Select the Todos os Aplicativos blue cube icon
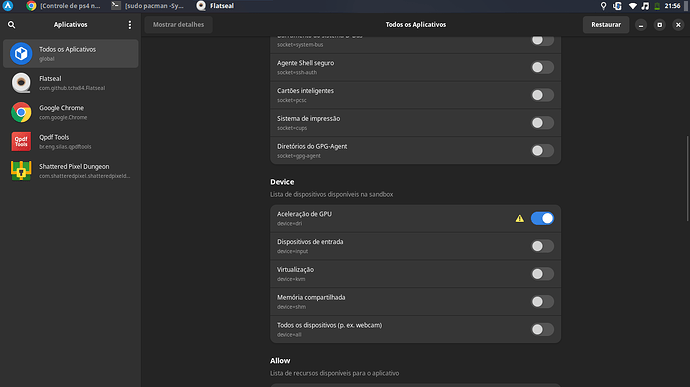The width and height of the screenshot is (690, 387). 21,54
